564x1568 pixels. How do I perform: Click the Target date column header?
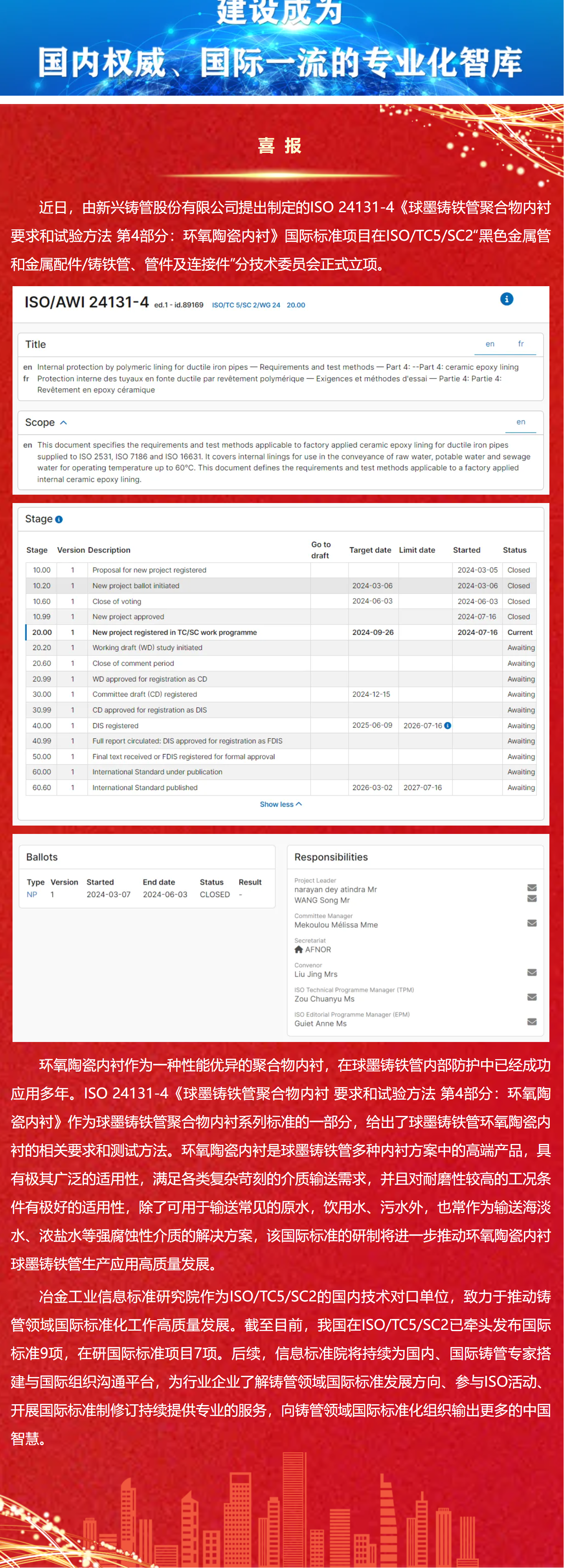pyautogui.click(x=370, y=550)
